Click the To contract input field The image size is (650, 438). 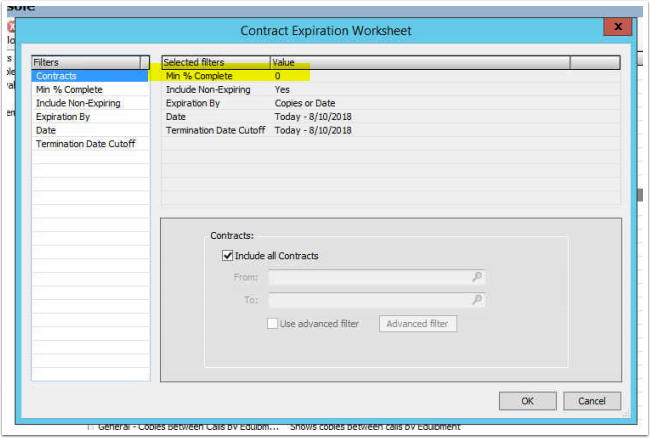pyautogui.click(x=376, y=300)
